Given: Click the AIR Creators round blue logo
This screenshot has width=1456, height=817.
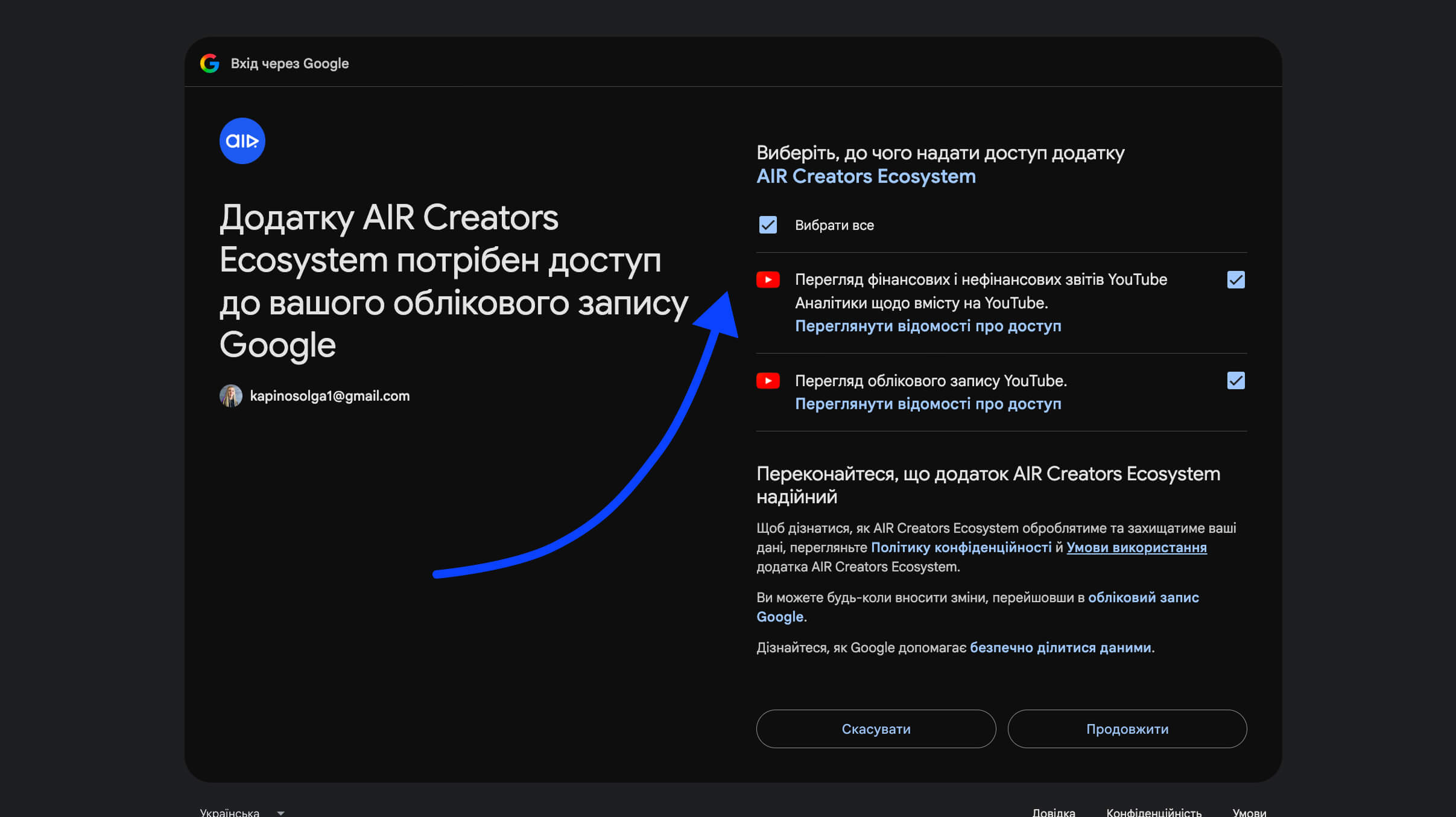Looking at the screenshot, I should coord(242,141).
